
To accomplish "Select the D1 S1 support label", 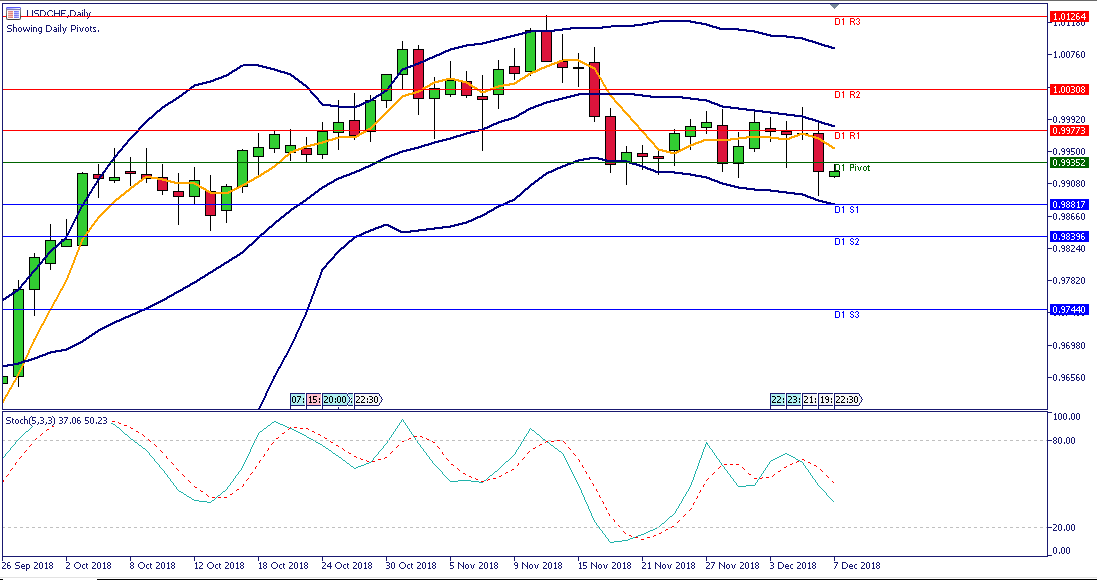I will pos(847,210).
